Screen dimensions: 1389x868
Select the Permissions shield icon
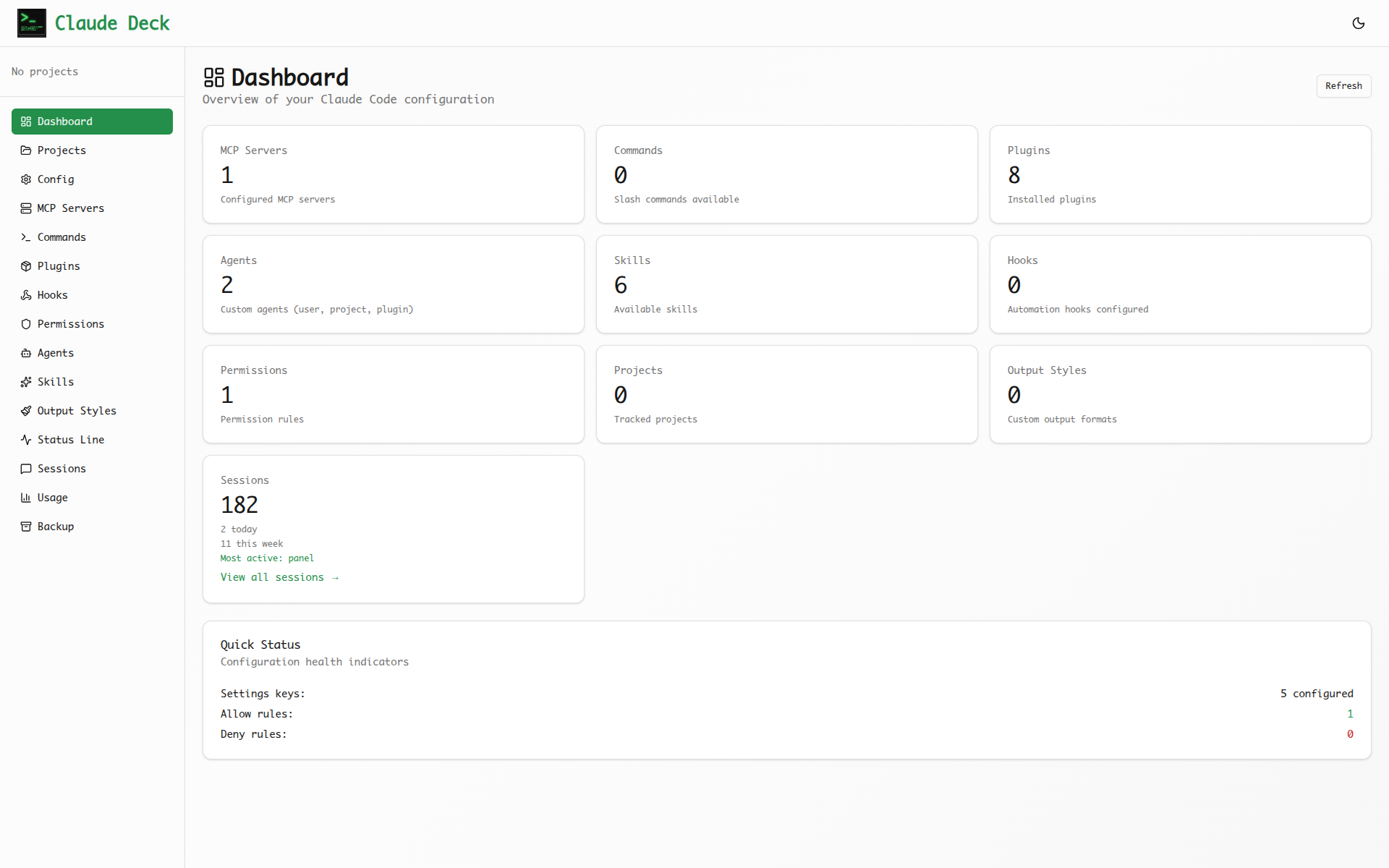25,323
